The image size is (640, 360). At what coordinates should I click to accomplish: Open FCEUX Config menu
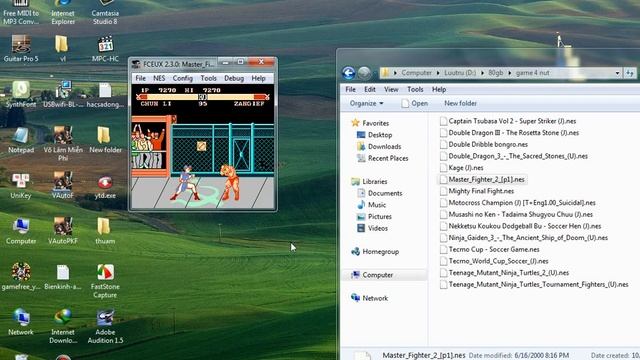coord(182,78)
